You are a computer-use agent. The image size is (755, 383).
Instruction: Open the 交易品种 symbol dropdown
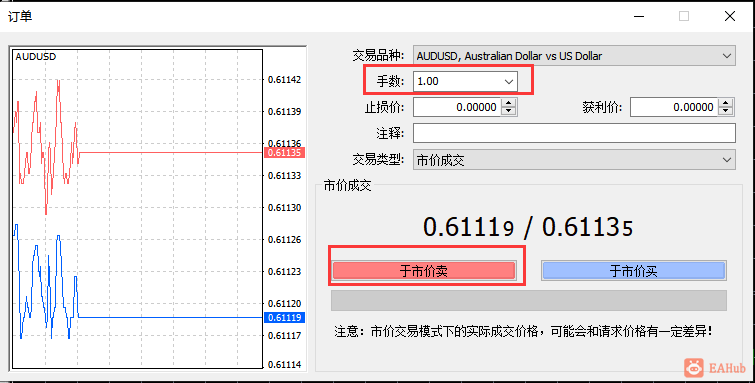574,56
